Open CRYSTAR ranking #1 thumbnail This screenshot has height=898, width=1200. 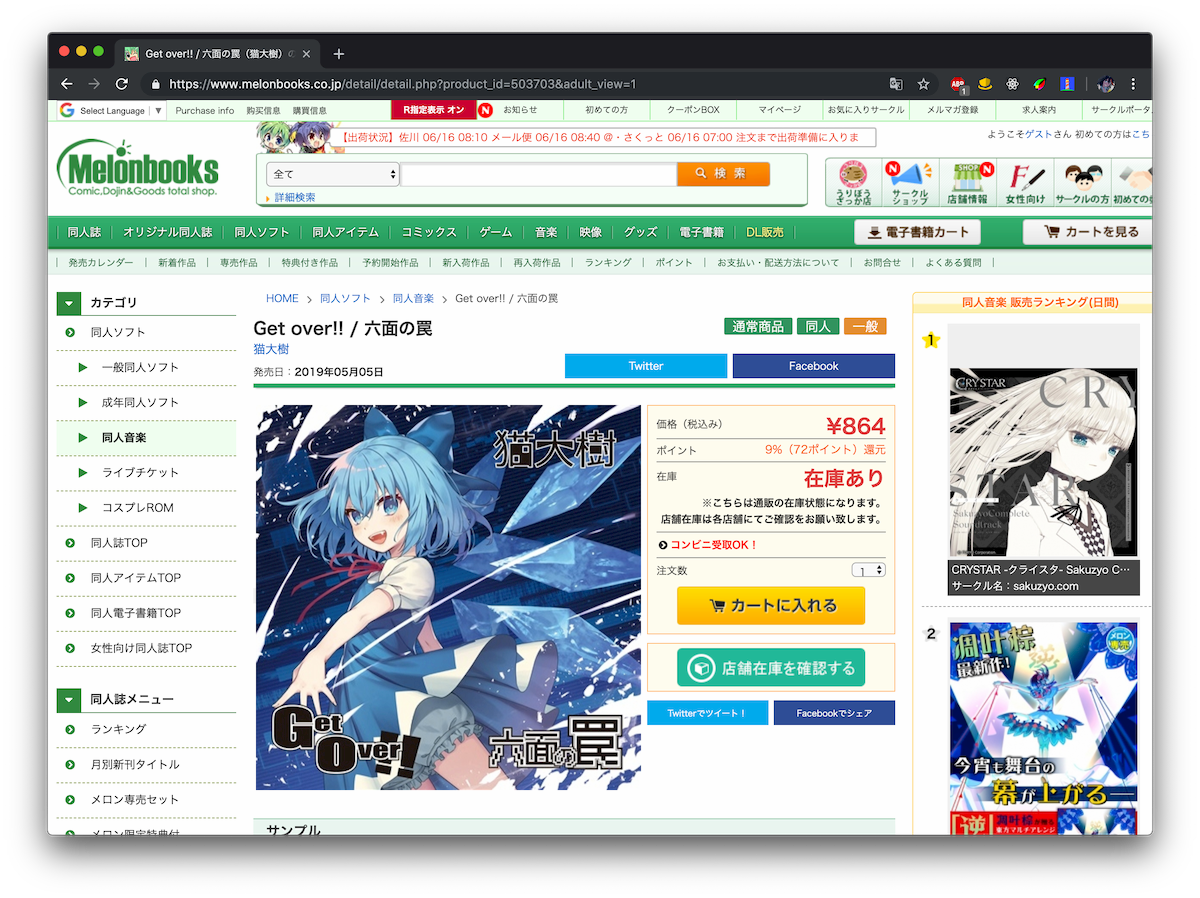point(1043,460)
